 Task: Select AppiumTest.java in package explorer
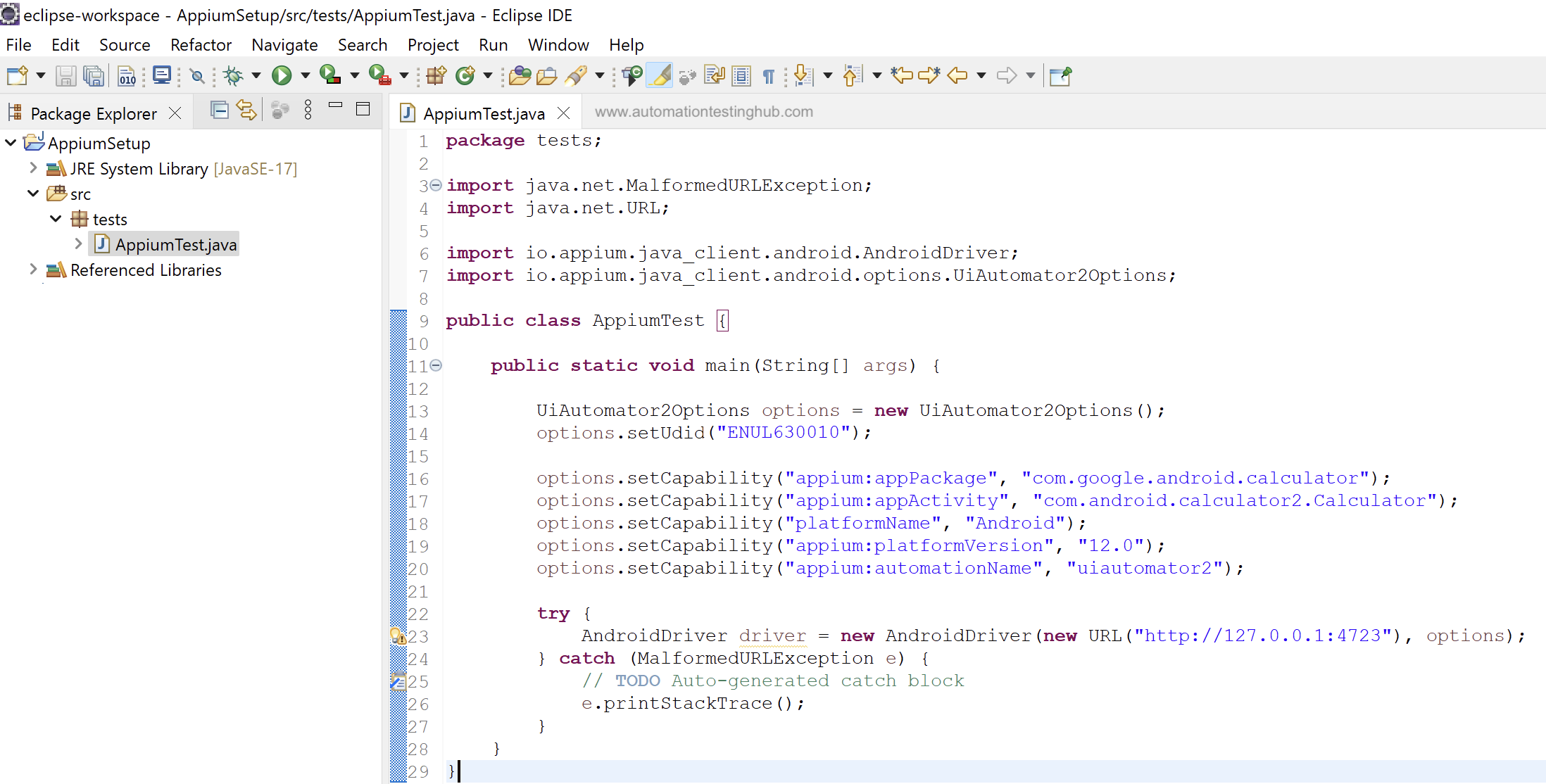point(175,244)
